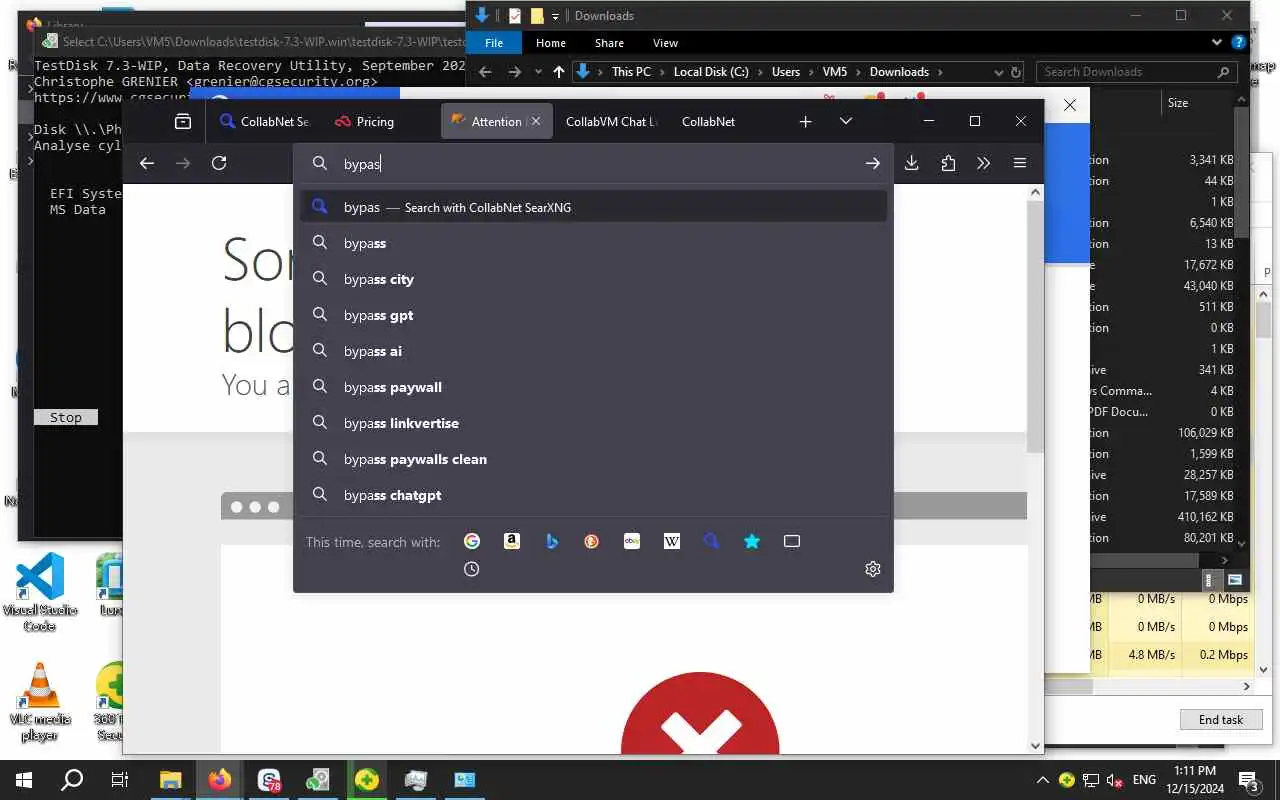Image resolution: width=1280 pixels, height=800 pixels.
Task: Click the go arrow in the address bar
Action: click(x=873, y=163)
